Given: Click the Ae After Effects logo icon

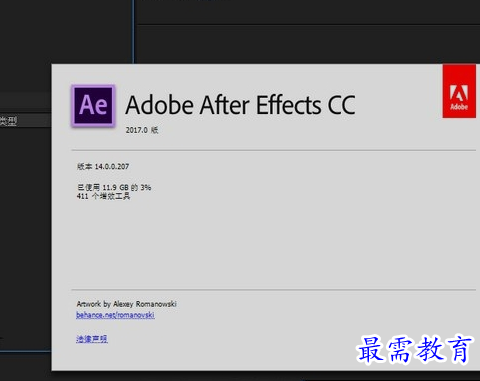Looking at the screenshot, I should (x=93, y=106).
